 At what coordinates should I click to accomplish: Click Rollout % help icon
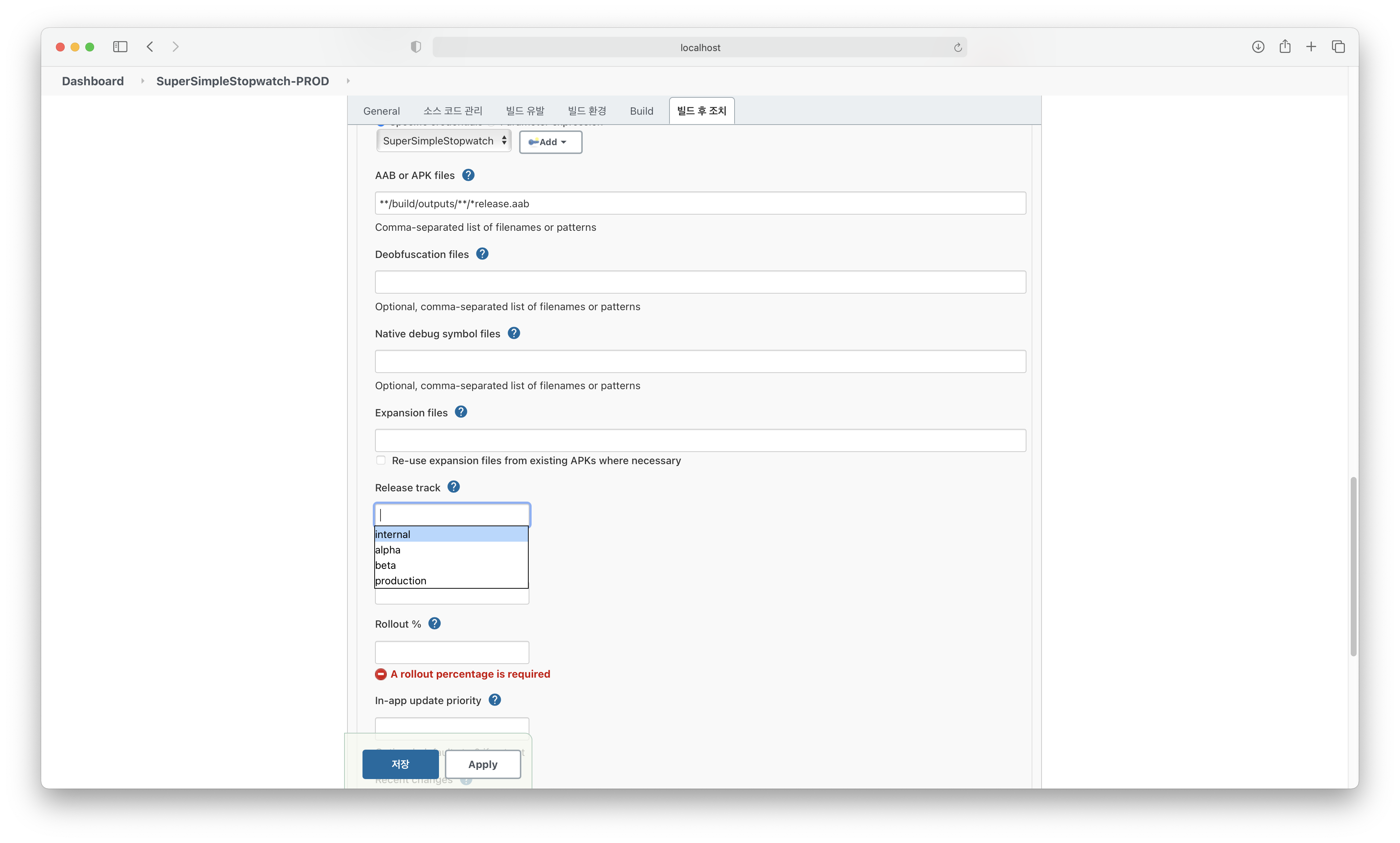[x=435, y=624]
